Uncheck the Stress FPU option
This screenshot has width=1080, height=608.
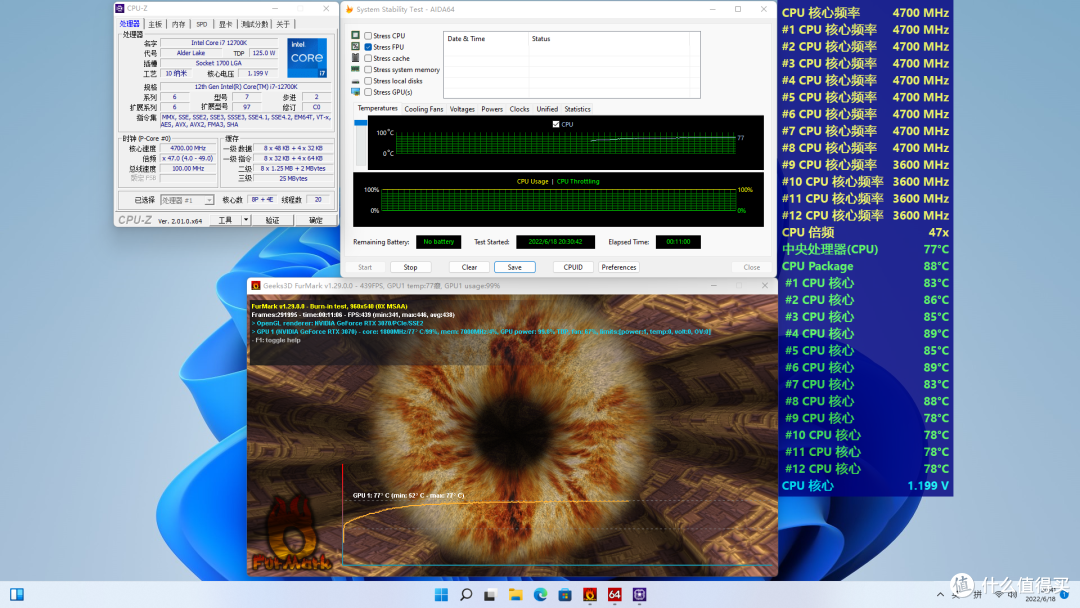pyautogui.click(x=368, y=47)
